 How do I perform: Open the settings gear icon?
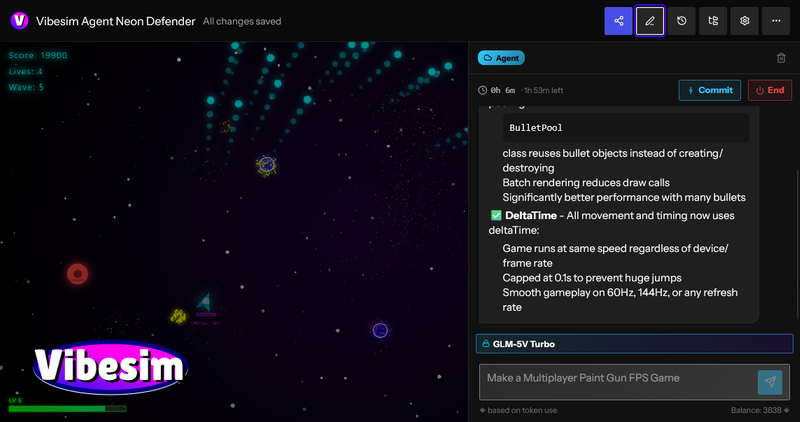point(745,21)
